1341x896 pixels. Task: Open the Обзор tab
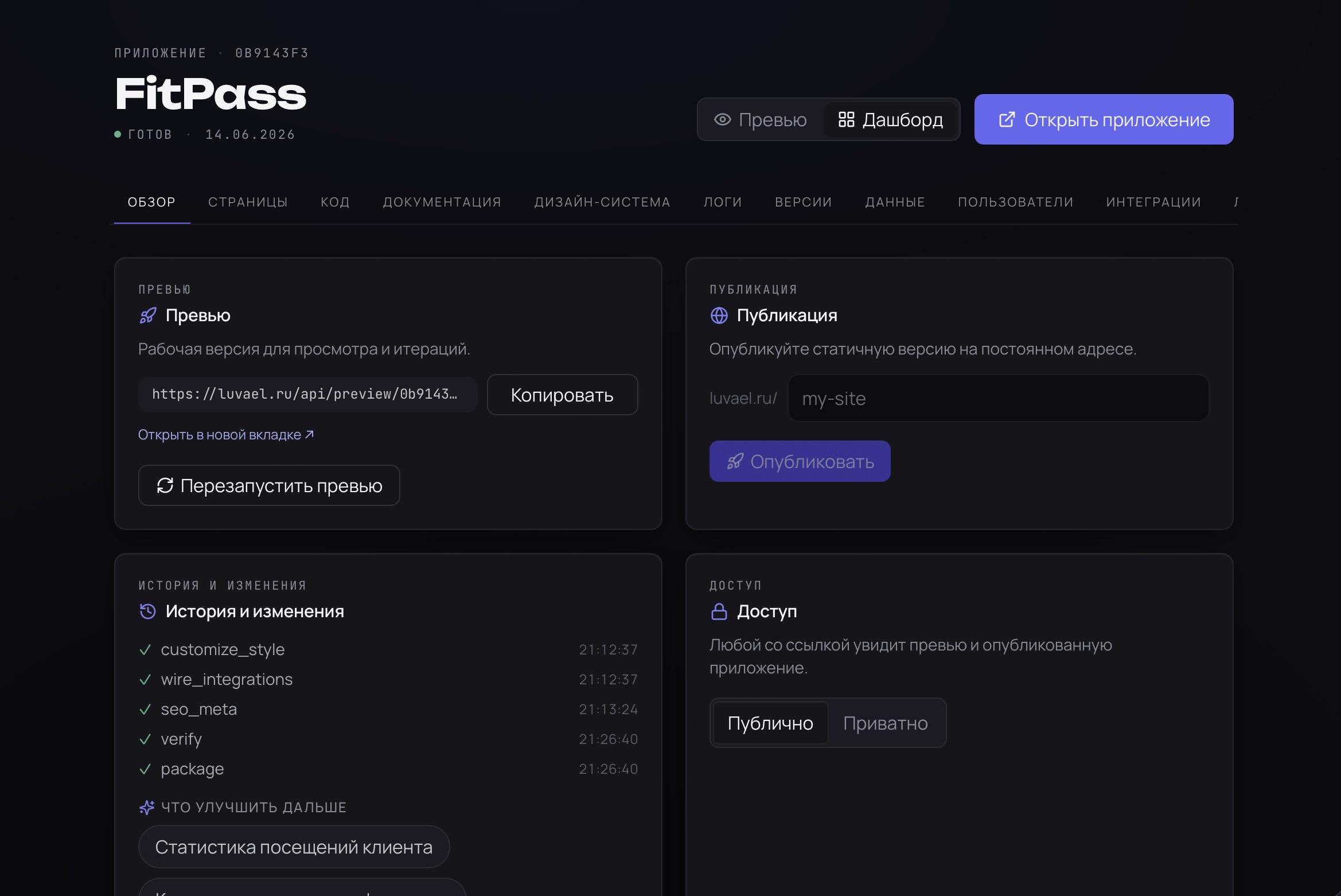tap(152, 202)
